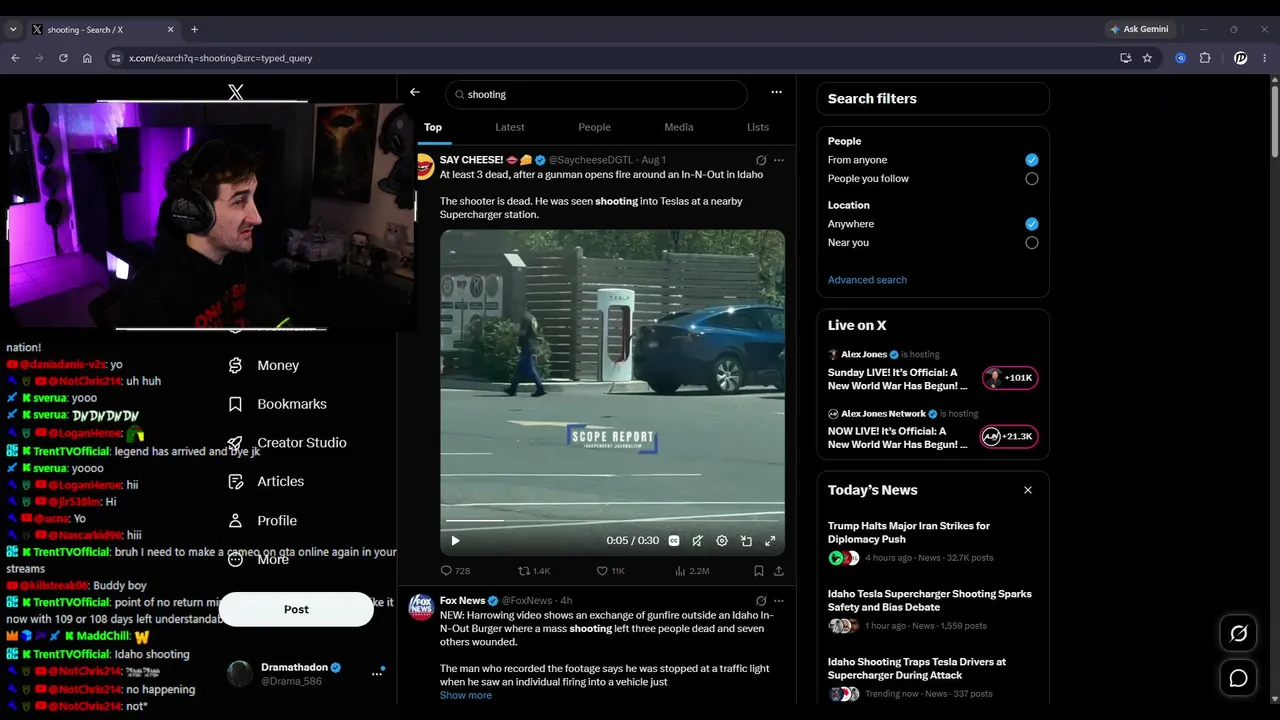Close the Today's News panel
The height and width of the screenshot is (720, 1280).
1028,490
